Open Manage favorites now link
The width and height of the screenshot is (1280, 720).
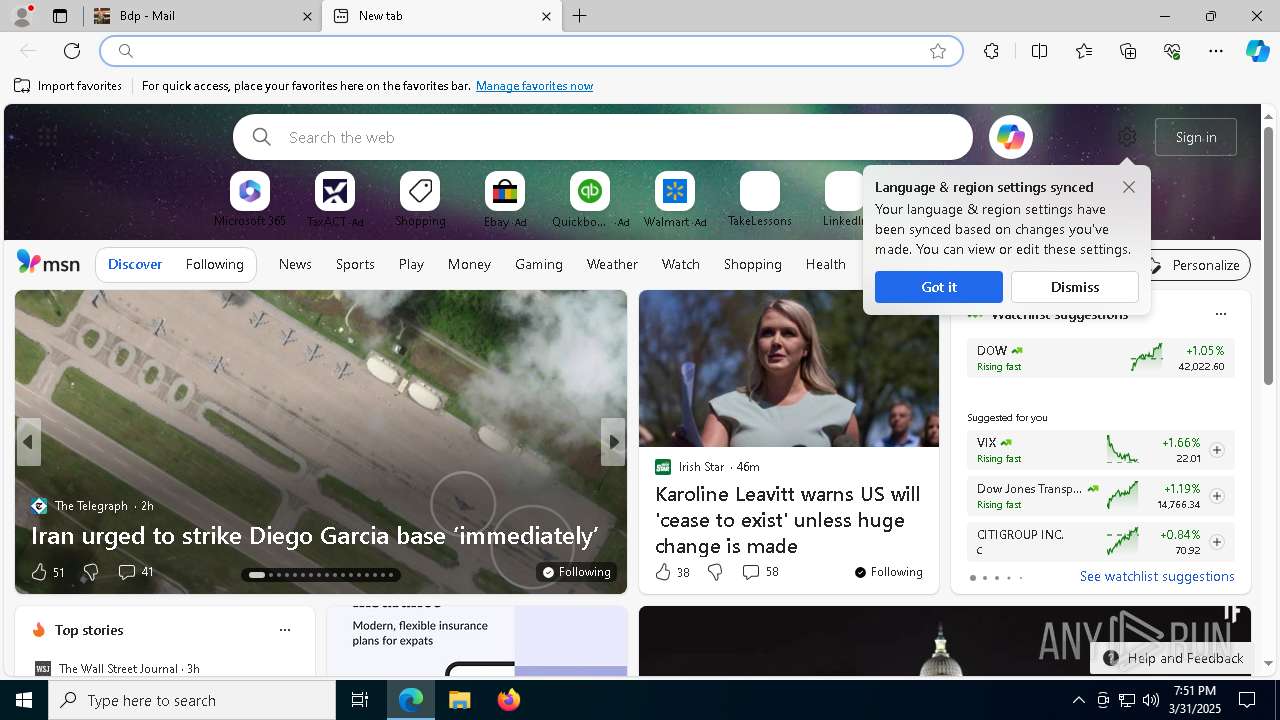(535, 86)
